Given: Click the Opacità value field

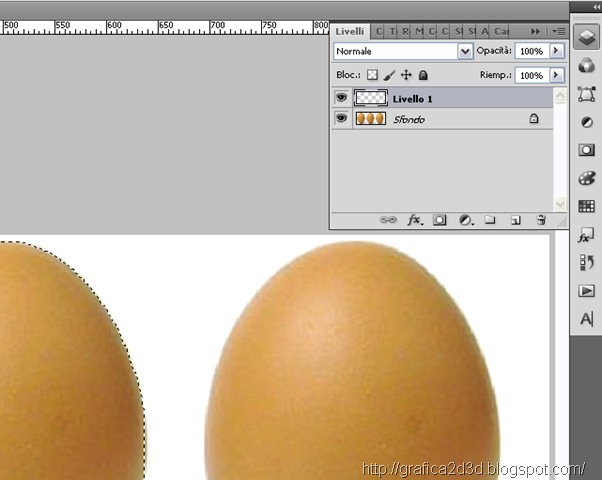Looking at the screenshot, I should (531, 50).
